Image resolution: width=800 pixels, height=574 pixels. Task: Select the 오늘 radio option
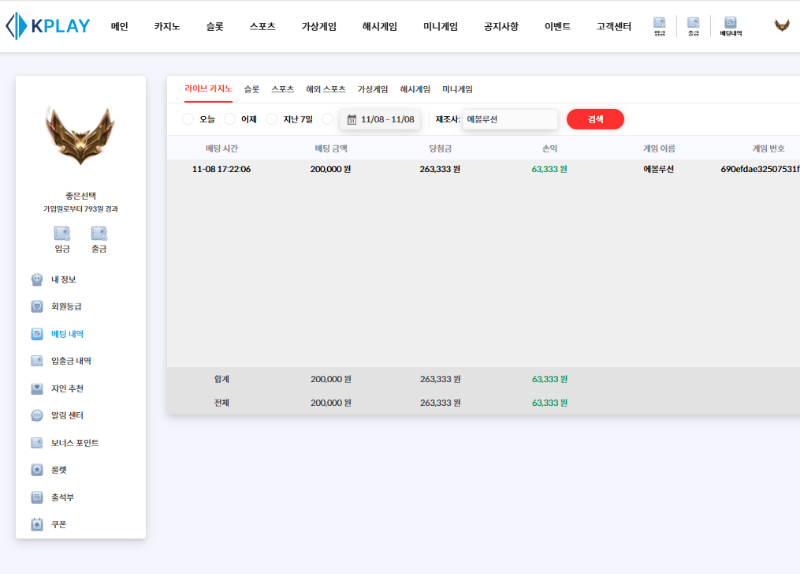pos(189,119)
